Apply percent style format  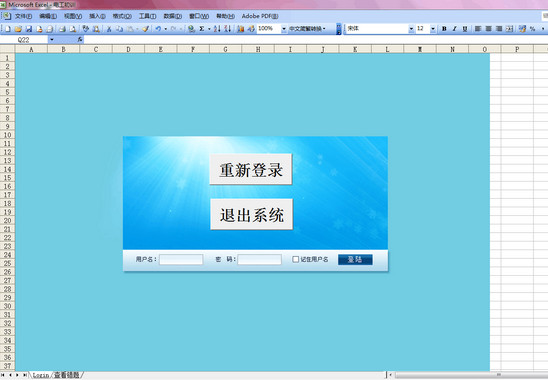[x=532, y=29]
